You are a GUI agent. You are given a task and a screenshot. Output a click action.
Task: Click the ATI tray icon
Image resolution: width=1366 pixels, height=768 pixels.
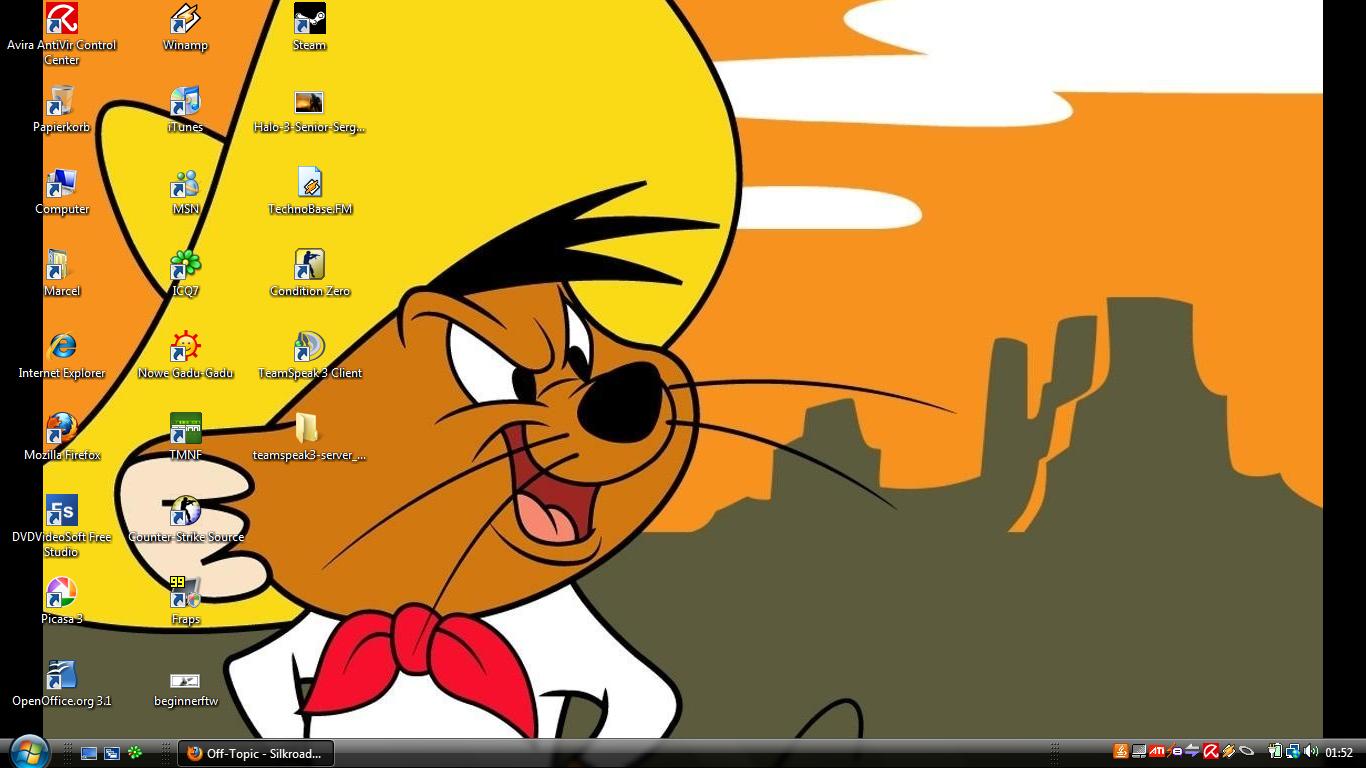(1156, 752)
